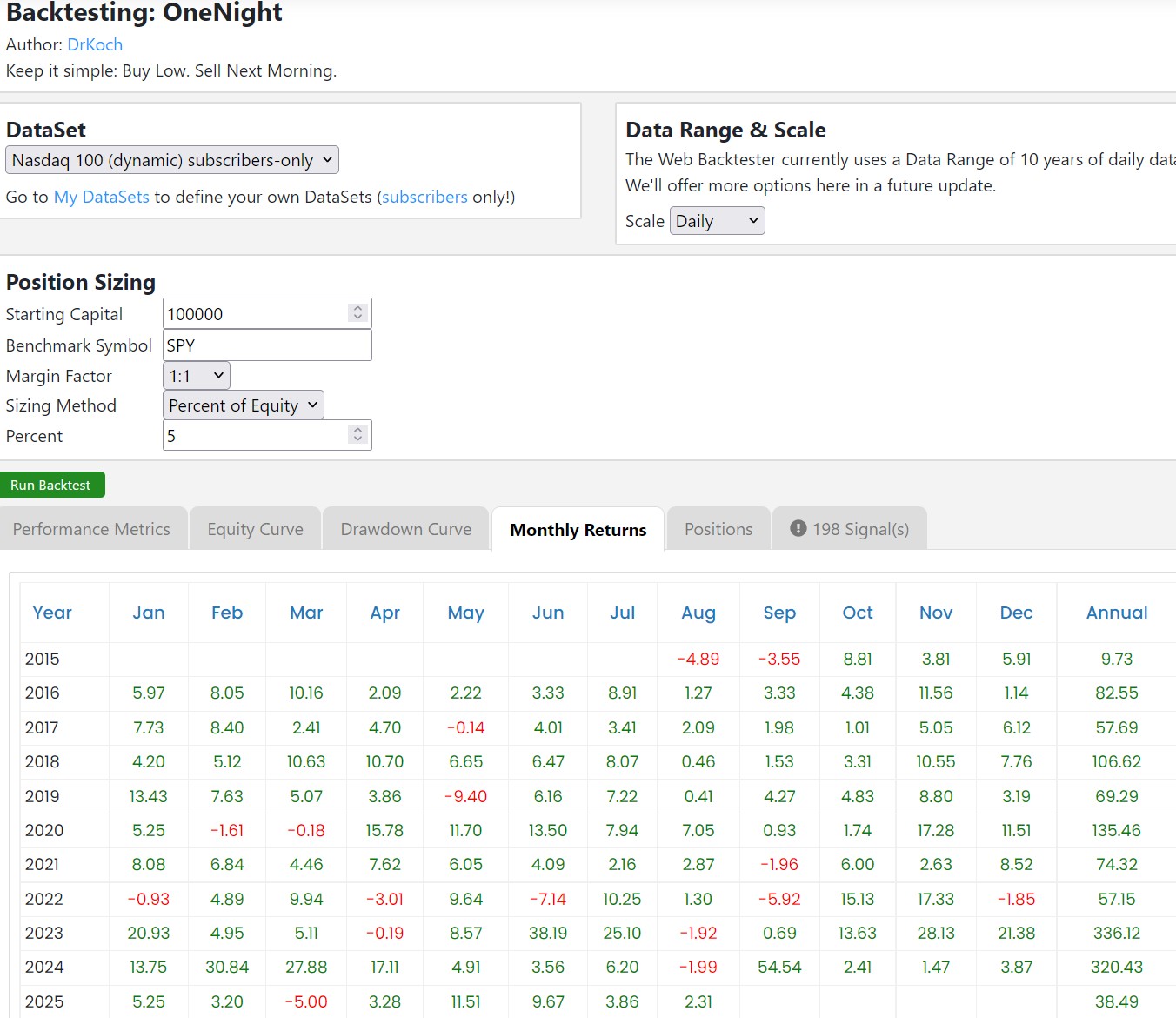
Task: Open the DataSet Nasdaq 100 dropdown
Action: pos(171,160)
